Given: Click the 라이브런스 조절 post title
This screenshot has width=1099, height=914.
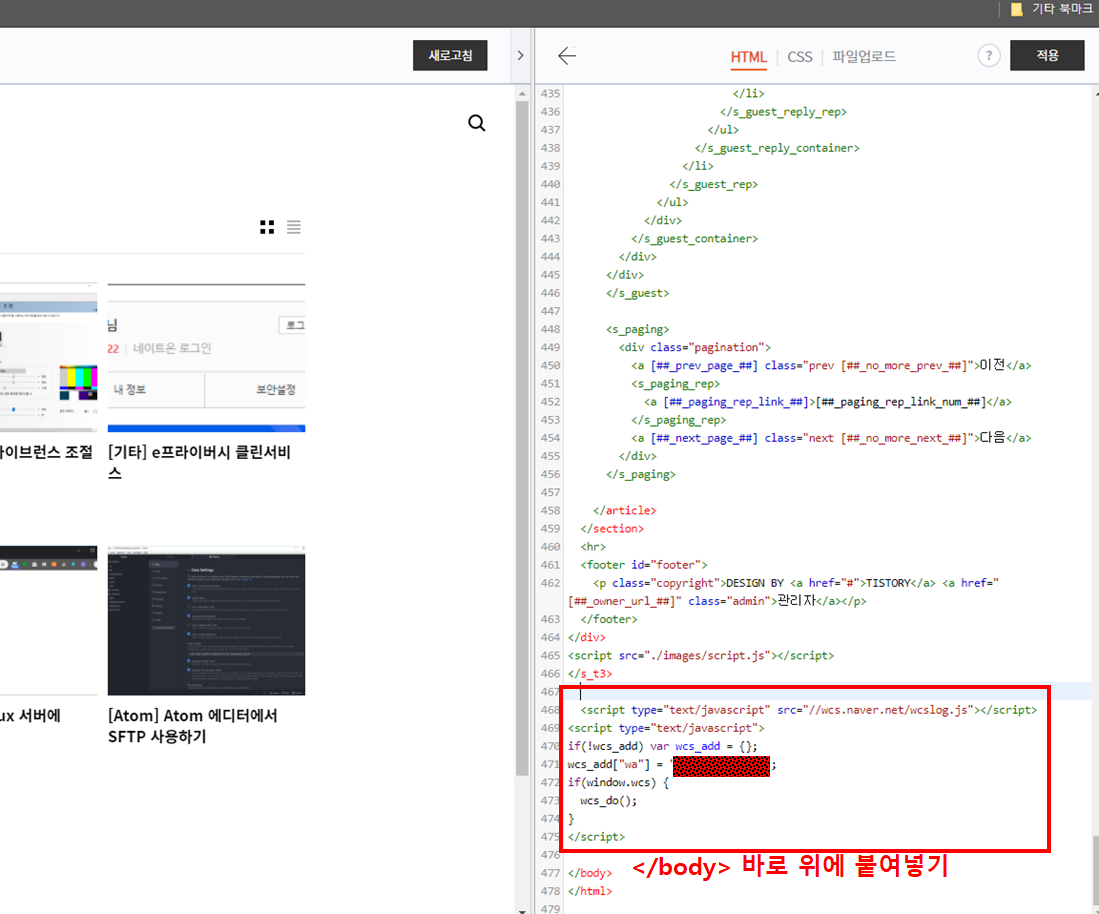Looking at the screenshot, I should point(46,452).
